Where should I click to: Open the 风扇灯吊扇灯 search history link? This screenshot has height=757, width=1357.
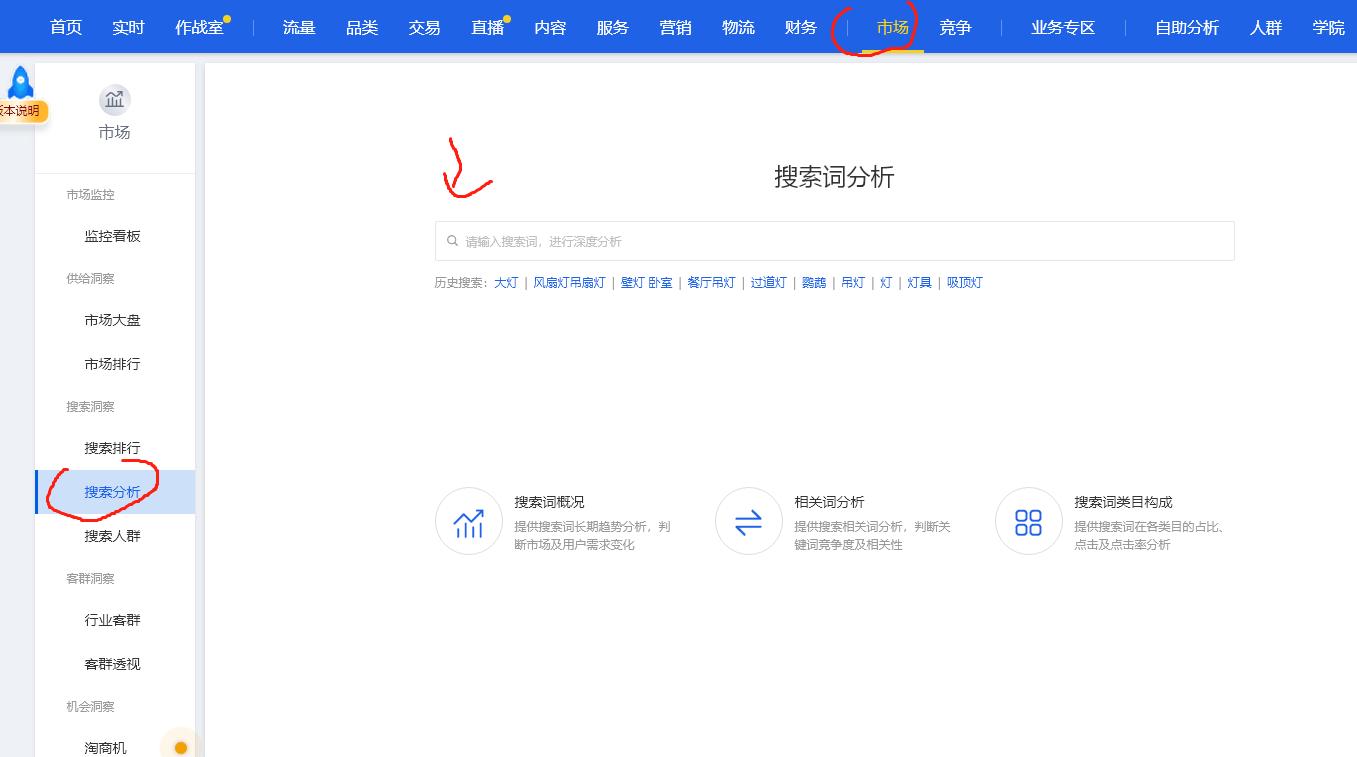(x=568, y=282)
